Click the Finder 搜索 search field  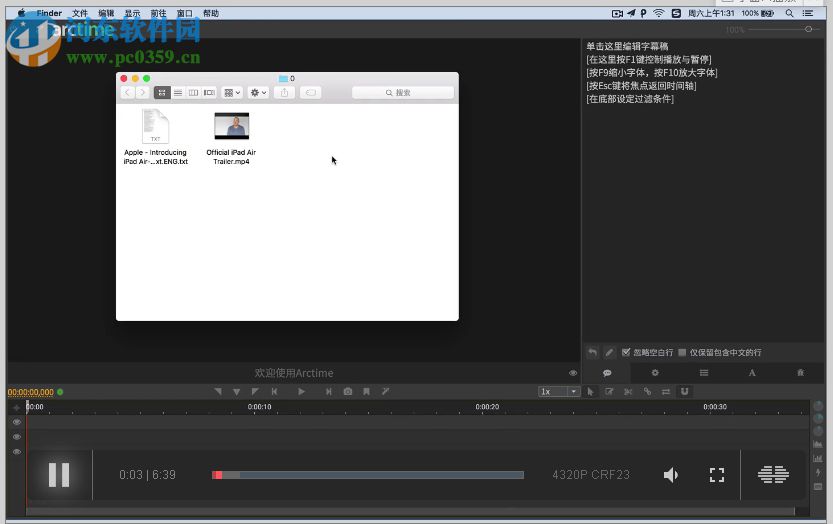[x=403, y=92]
